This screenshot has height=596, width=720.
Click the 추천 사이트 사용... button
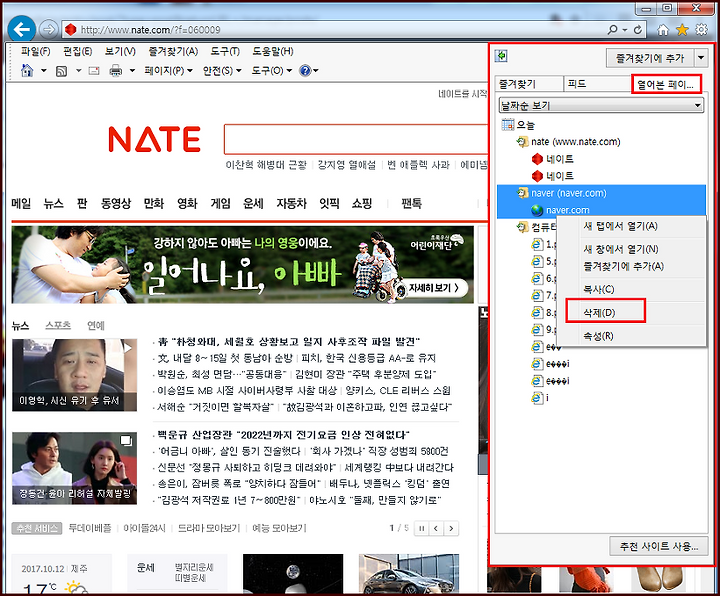659,546
